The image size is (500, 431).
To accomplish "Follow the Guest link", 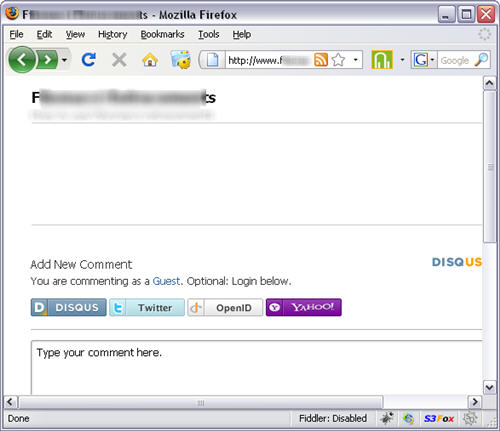I will point(166,281).
